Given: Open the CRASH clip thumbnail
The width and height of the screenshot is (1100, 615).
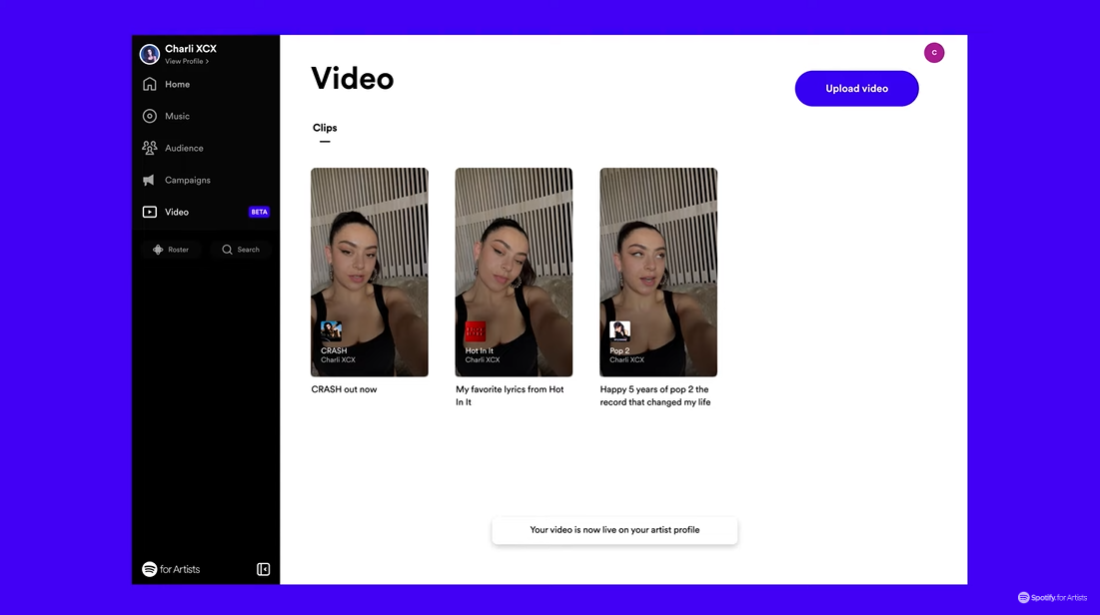Looking at the screenshot, I should coord(369,272).
